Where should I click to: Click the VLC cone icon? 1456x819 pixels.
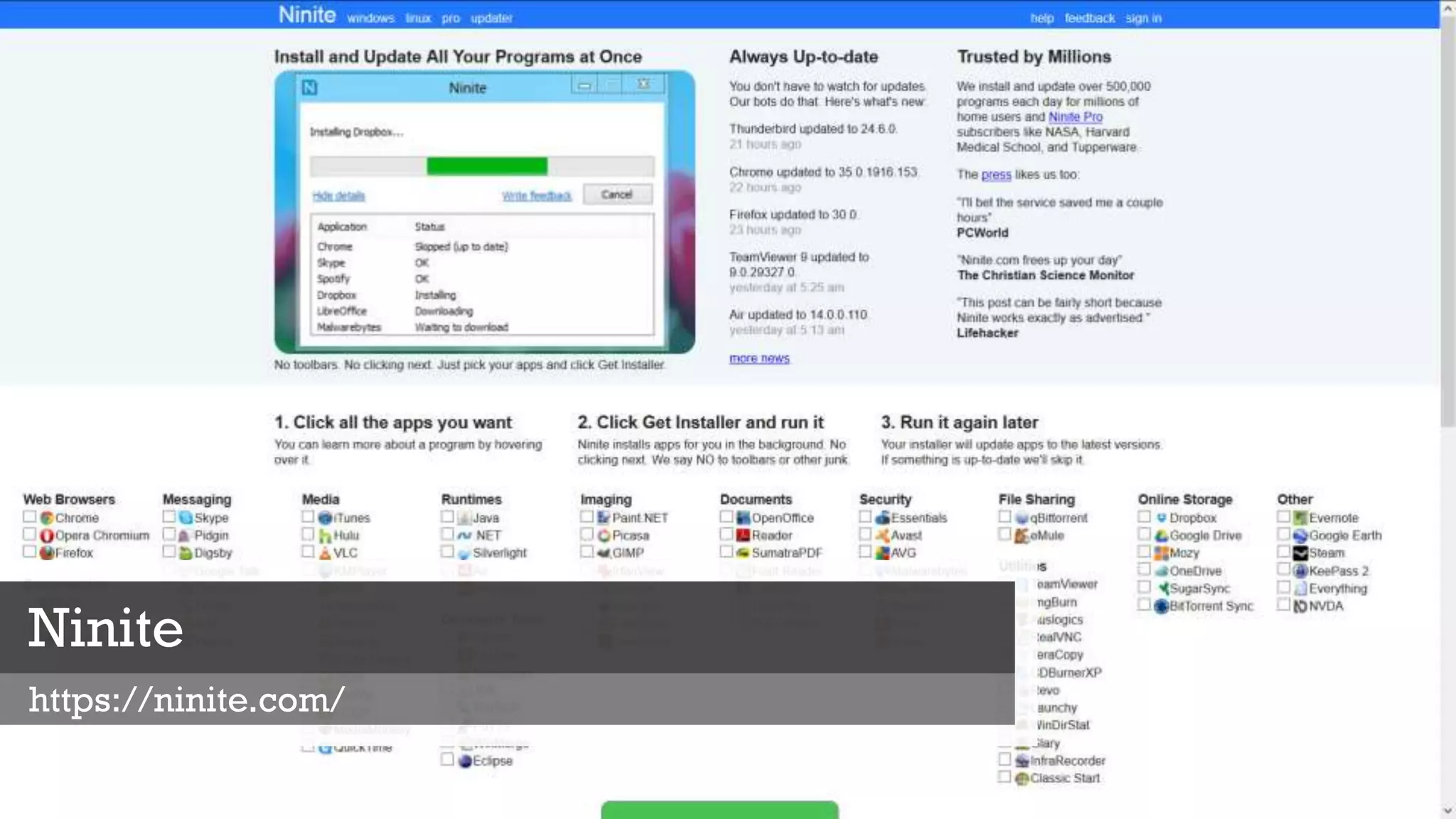point(326,552)
